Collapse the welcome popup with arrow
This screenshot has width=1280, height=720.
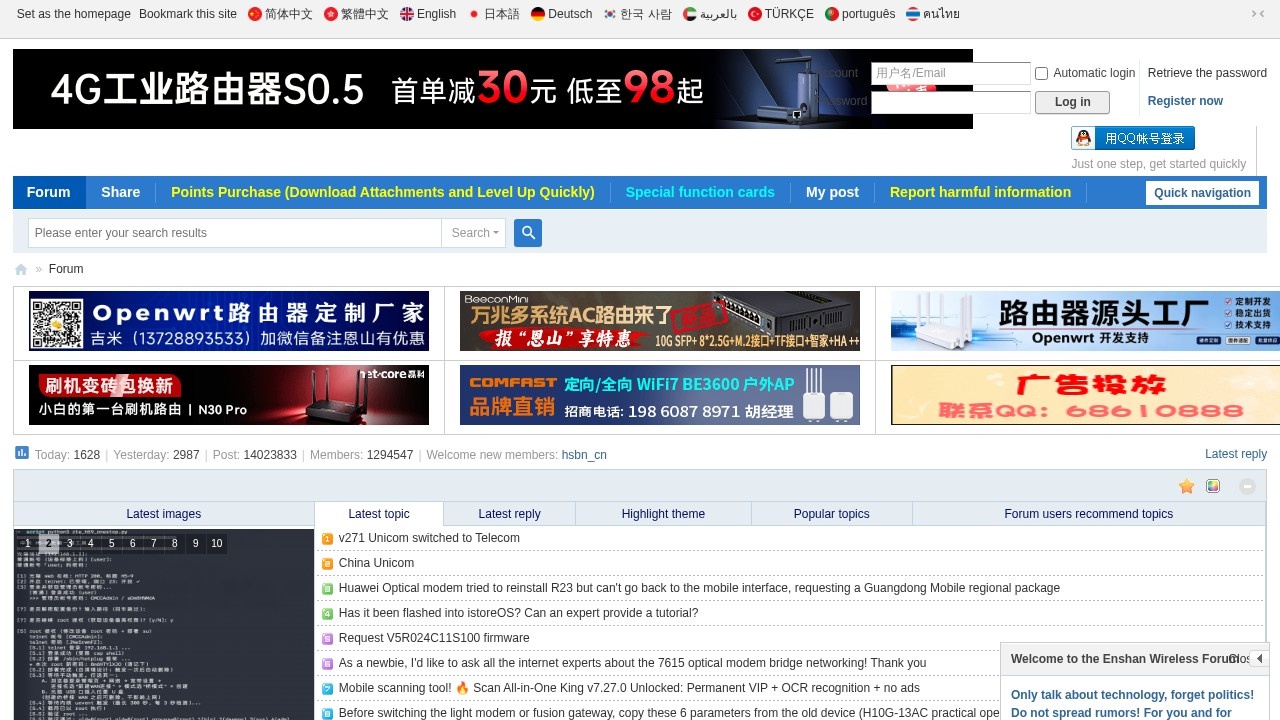point(1259,658)
